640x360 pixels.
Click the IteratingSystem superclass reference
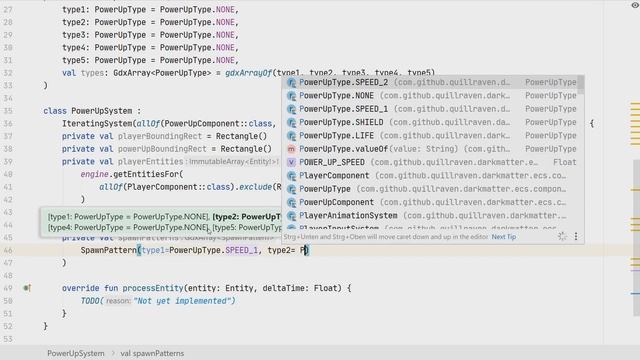click(97, 124)
